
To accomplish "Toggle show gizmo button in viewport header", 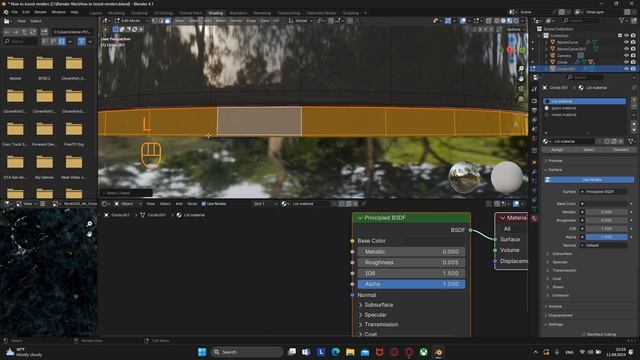I will 448,20.
